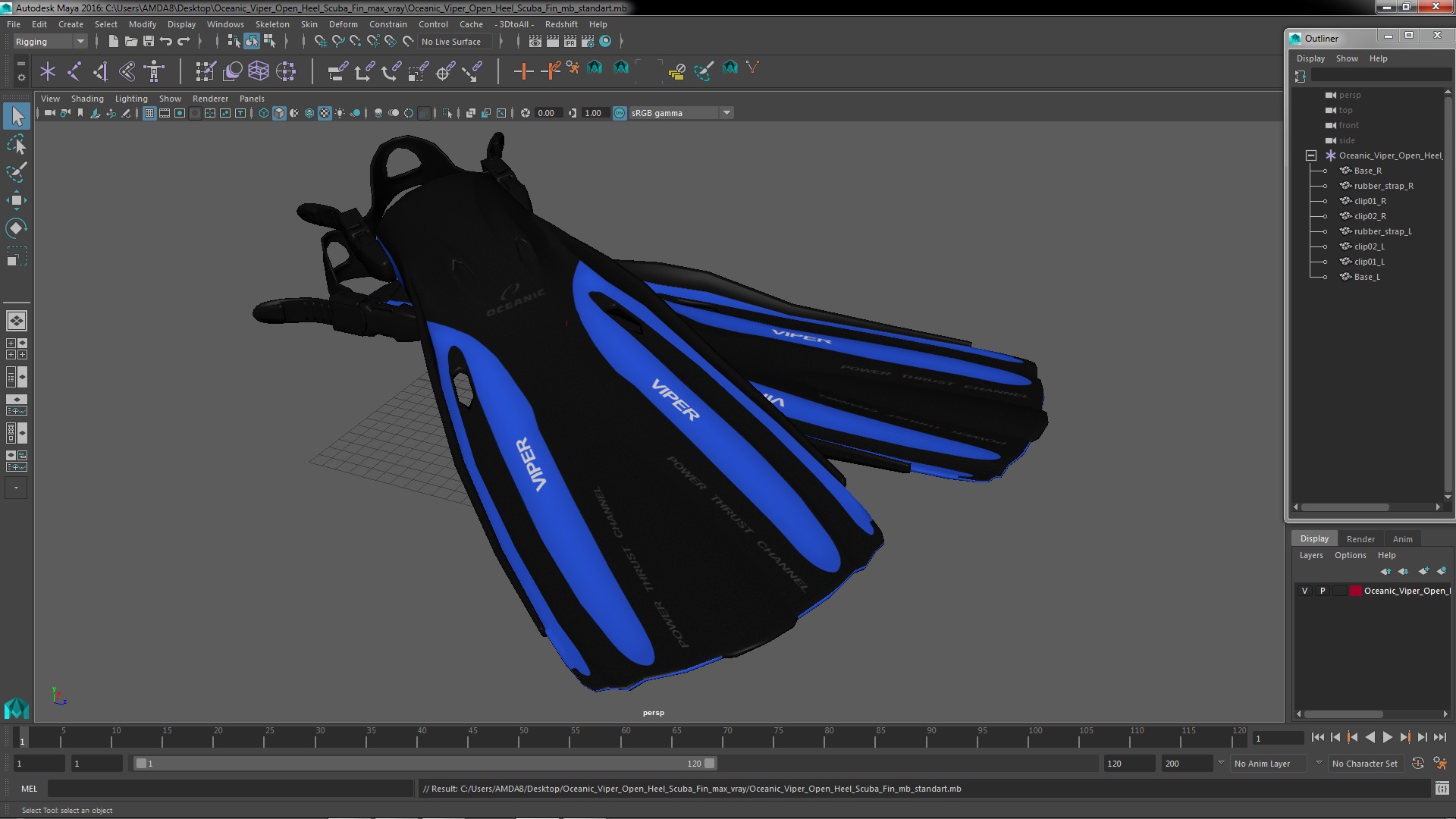Open the Skeleton menu
Viewport: 1456px width, 819px height.
(272, 24)
